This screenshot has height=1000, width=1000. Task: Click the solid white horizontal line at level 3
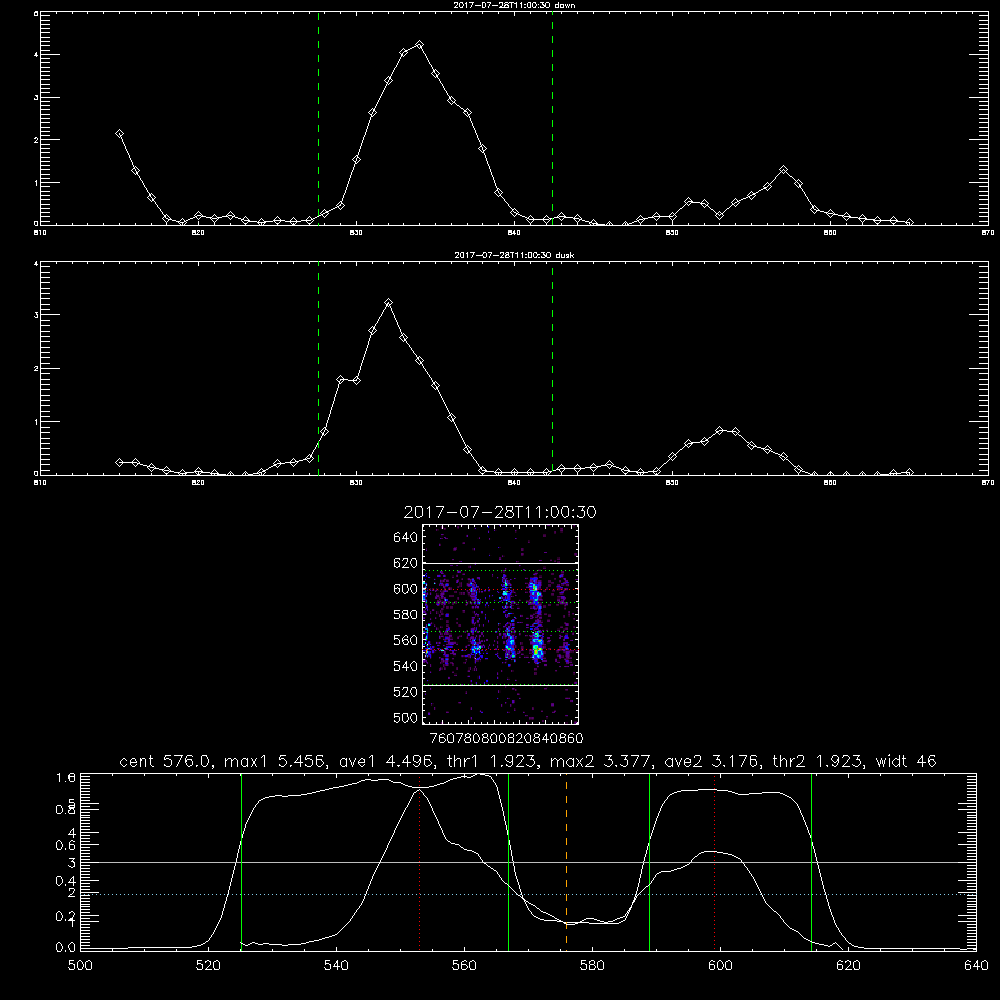(x=528, y=862)
